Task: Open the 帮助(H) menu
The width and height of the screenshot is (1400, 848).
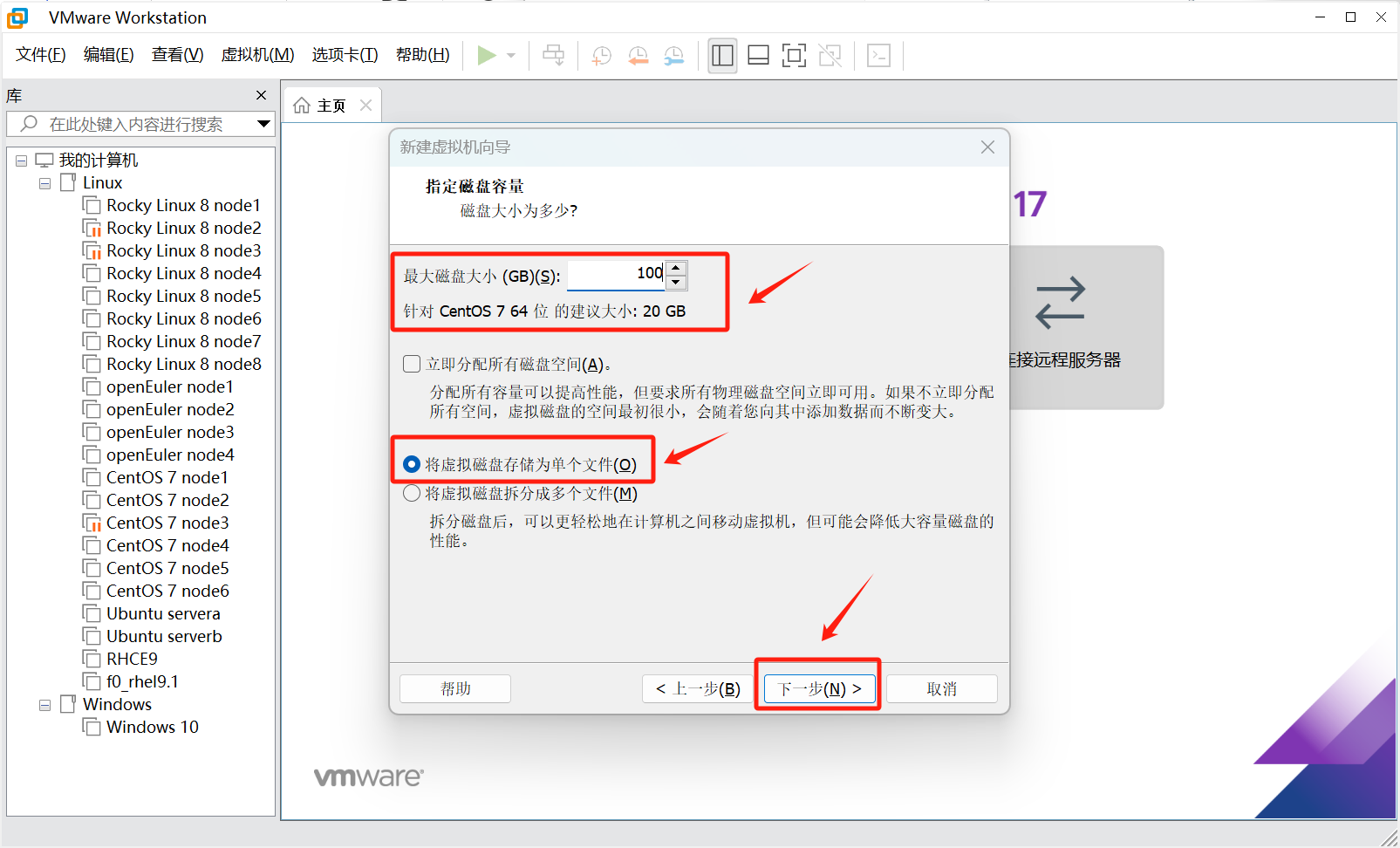Action: [x=422, y=55]
